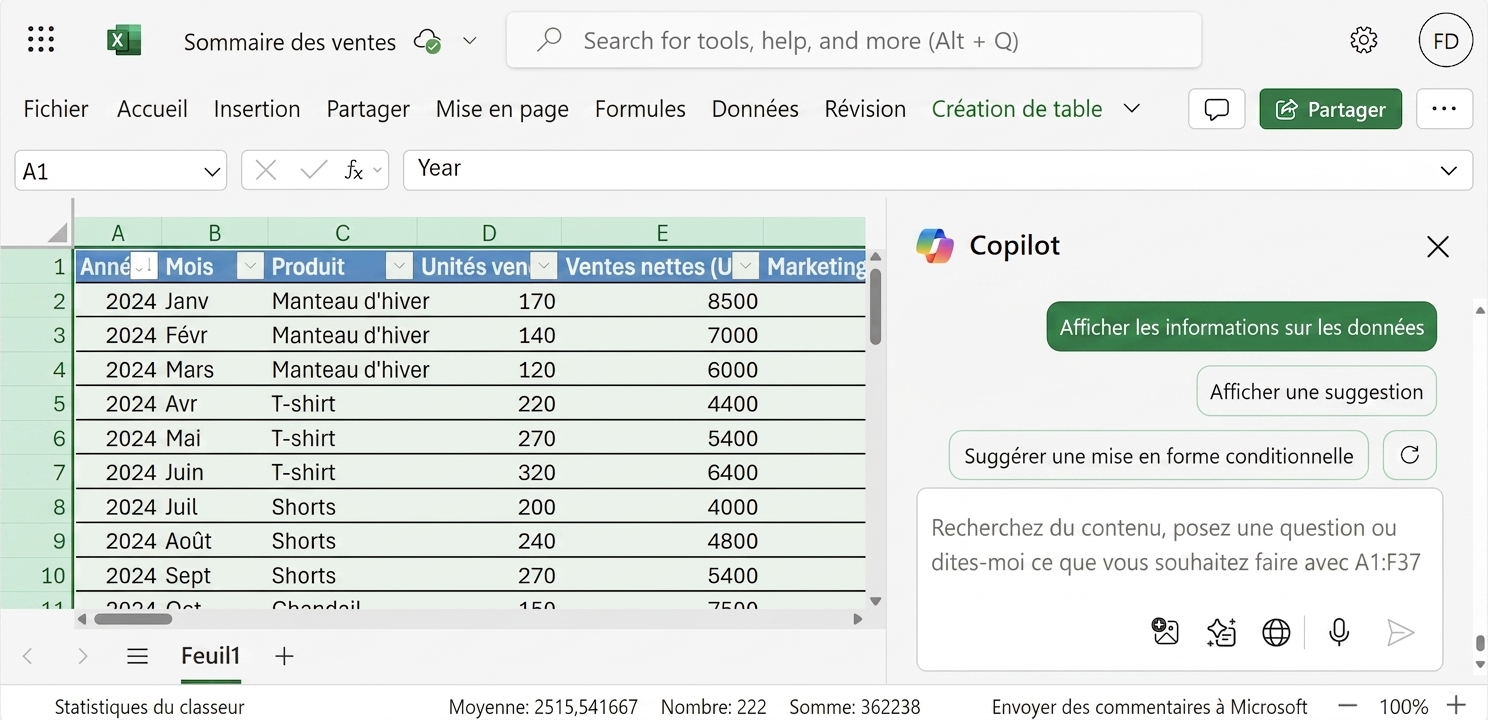Open the app launcher waffle icon
Viewport: 1488px width, 720px height.
41,40
